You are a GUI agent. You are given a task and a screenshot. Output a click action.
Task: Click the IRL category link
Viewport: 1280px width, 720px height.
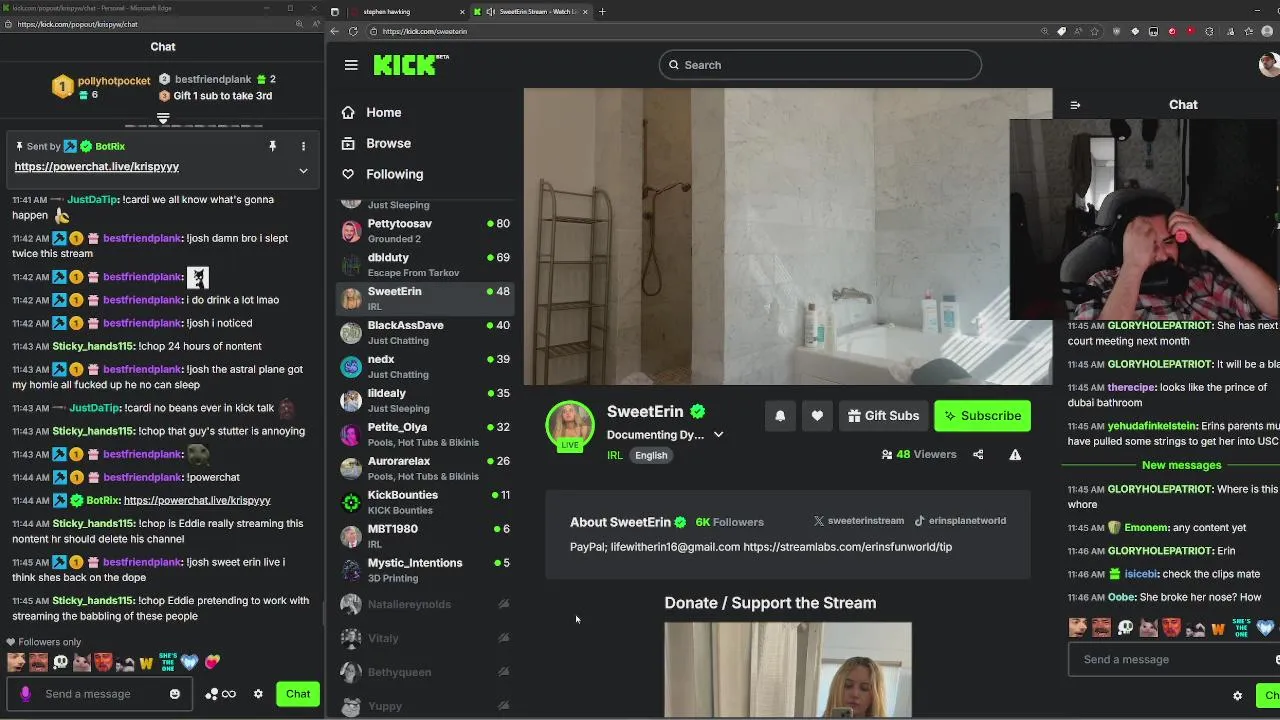[x=615, y=455]
